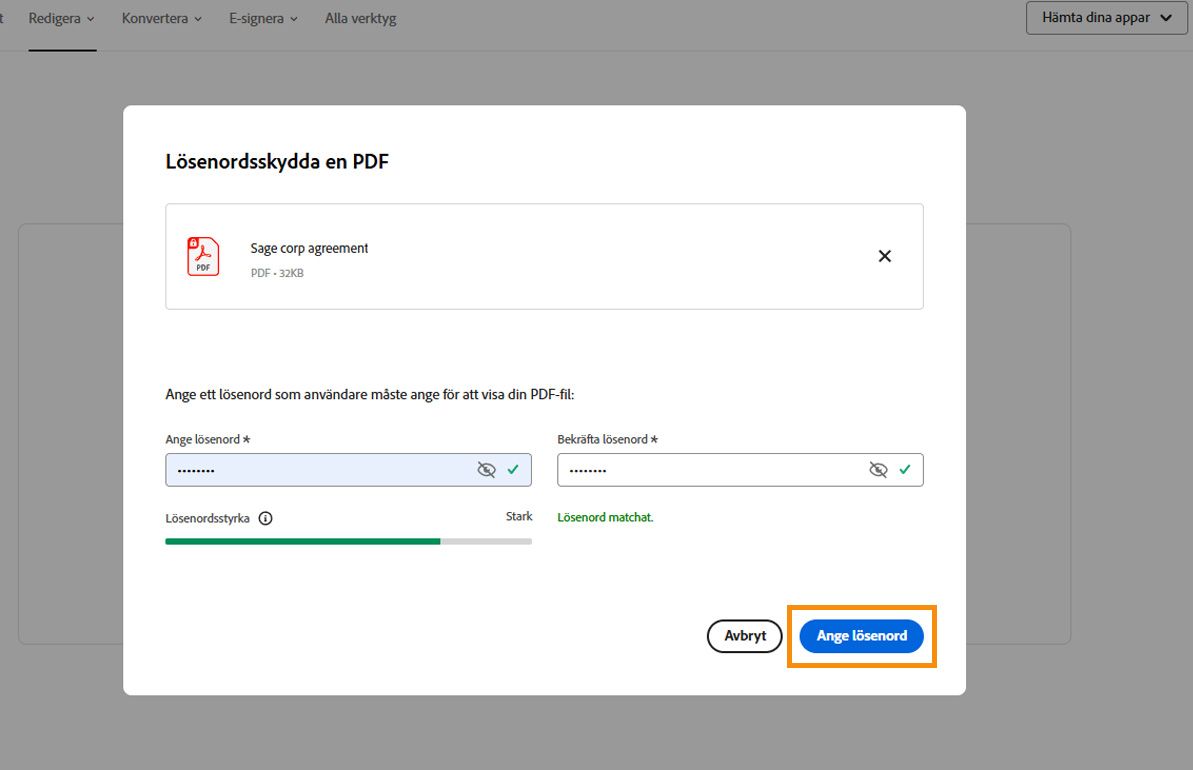Select Alla verktyg in the top menu

coord(359,17)
